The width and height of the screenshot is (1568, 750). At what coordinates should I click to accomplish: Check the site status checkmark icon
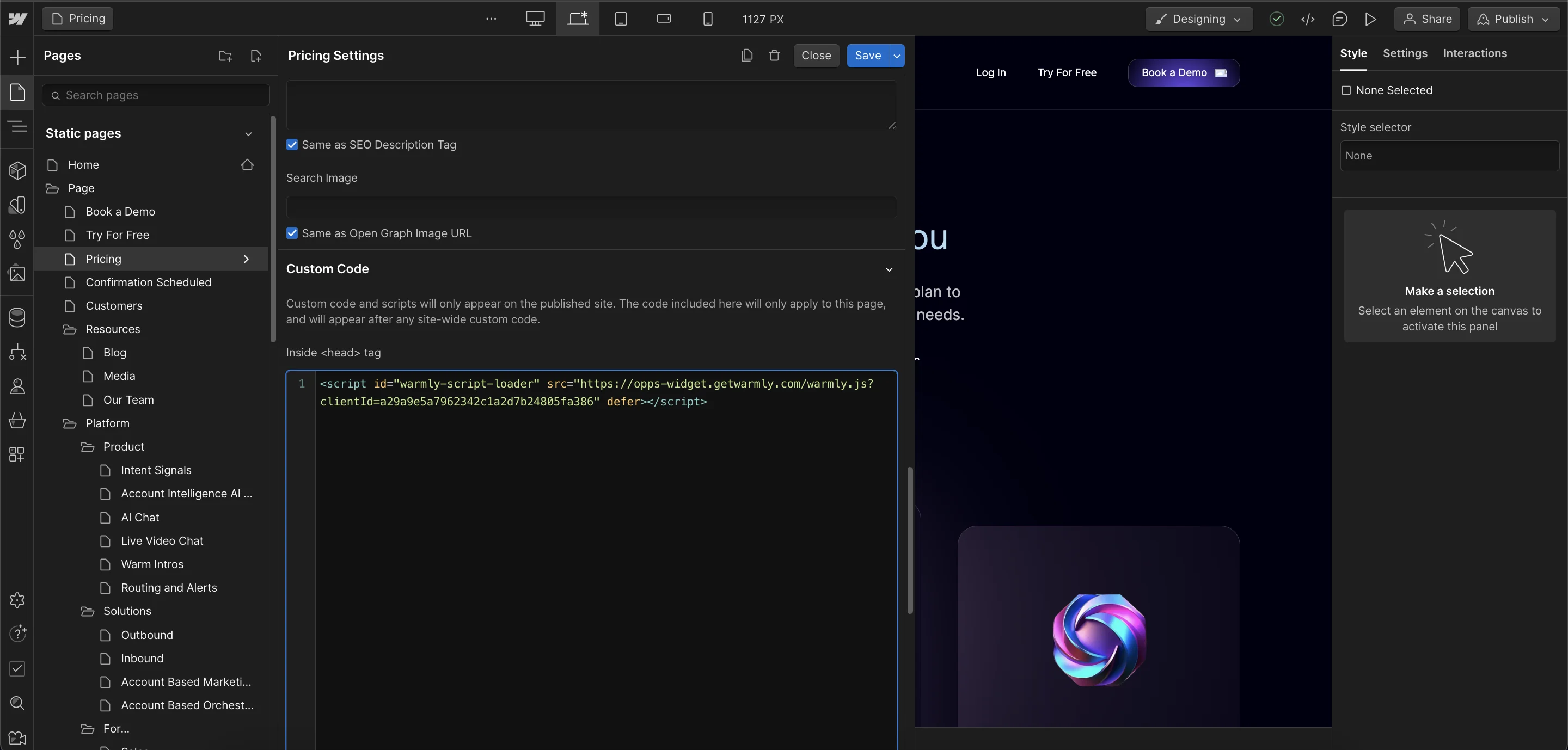(x=1277, y=19)
